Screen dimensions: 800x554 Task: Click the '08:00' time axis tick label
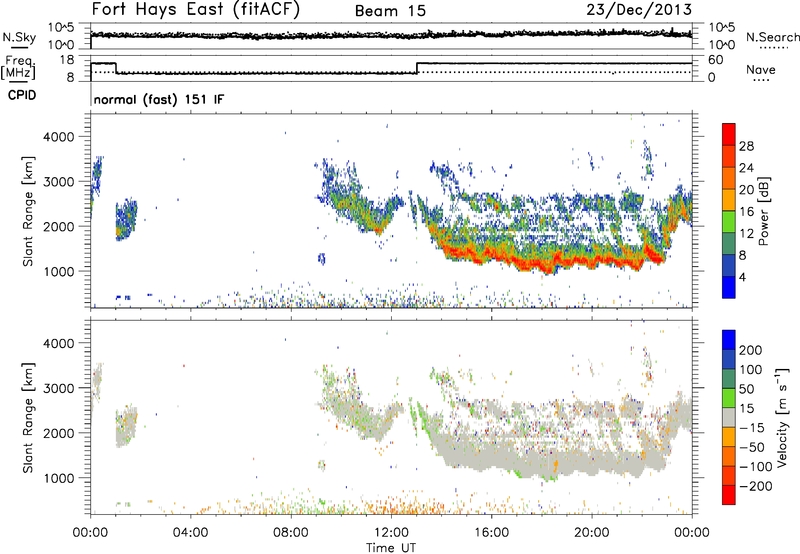tap(291, 533)
